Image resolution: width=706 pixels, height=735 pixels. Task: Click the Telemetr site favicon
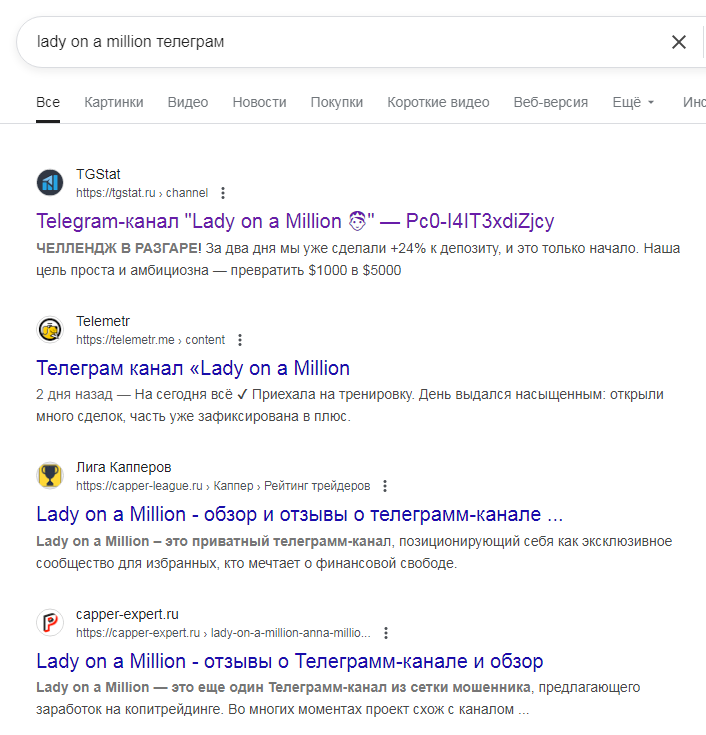click(50, 329)
